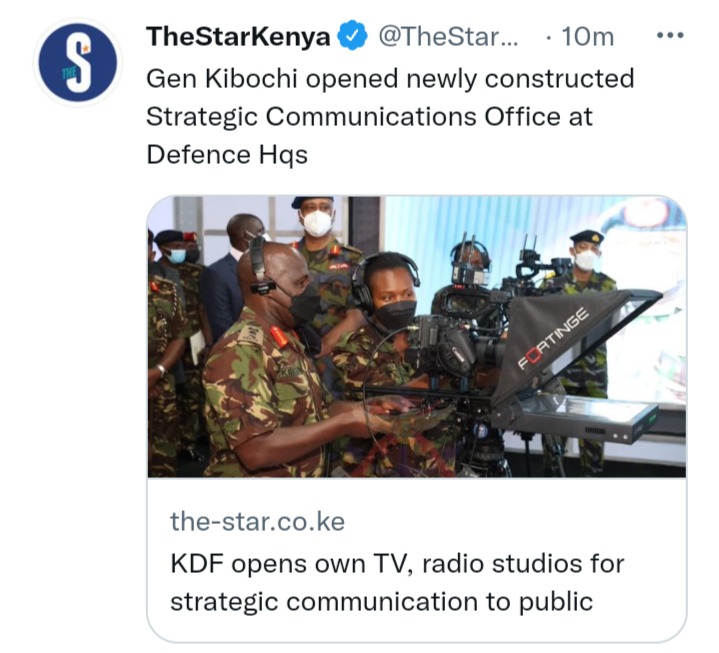Click the the-star.co.ke domain label

[257, 521]
